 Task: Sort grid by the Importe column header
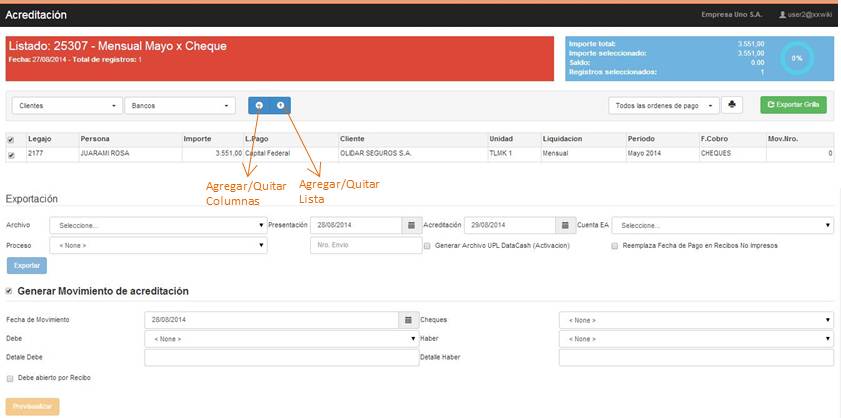point(197,139)
